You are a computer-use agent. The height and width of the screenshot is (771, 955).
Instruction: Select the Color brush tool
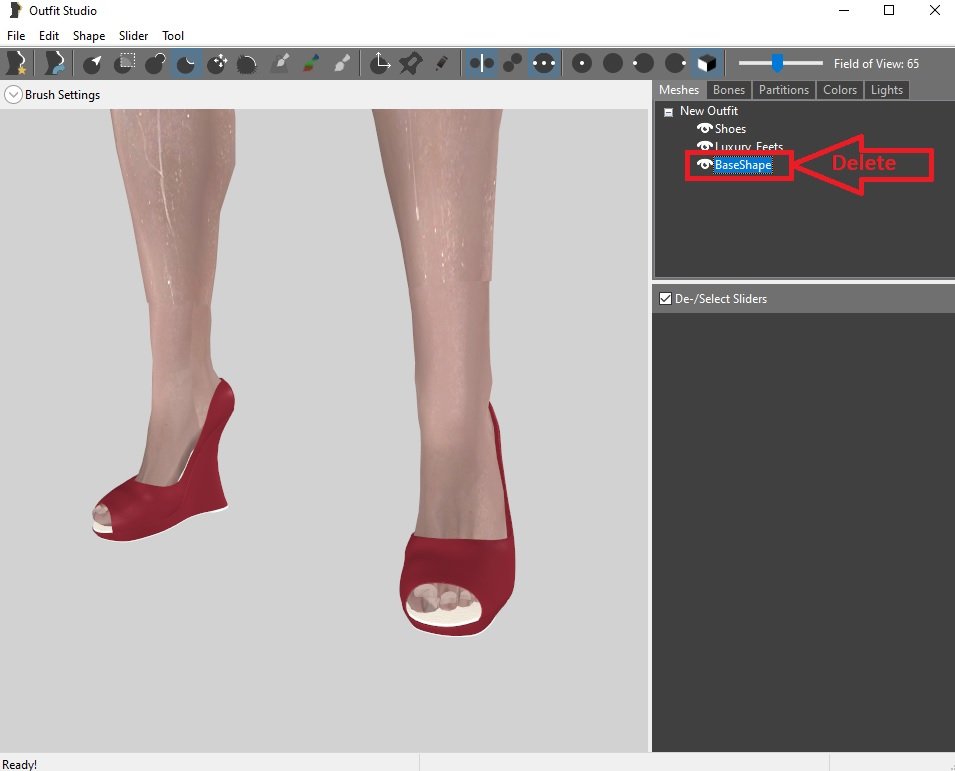(311, 64)
